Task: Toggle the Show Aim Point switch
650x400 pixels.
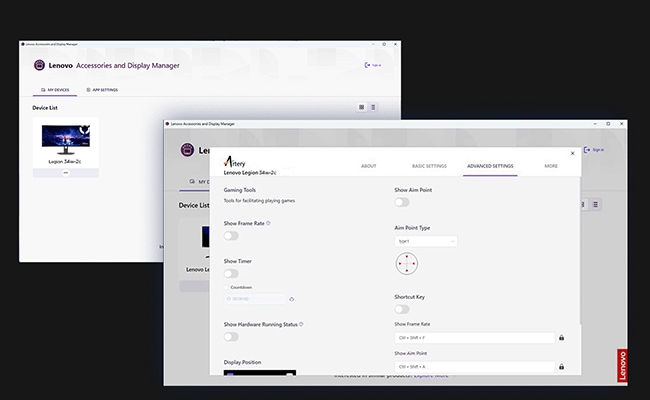Action: pos(402,202)
